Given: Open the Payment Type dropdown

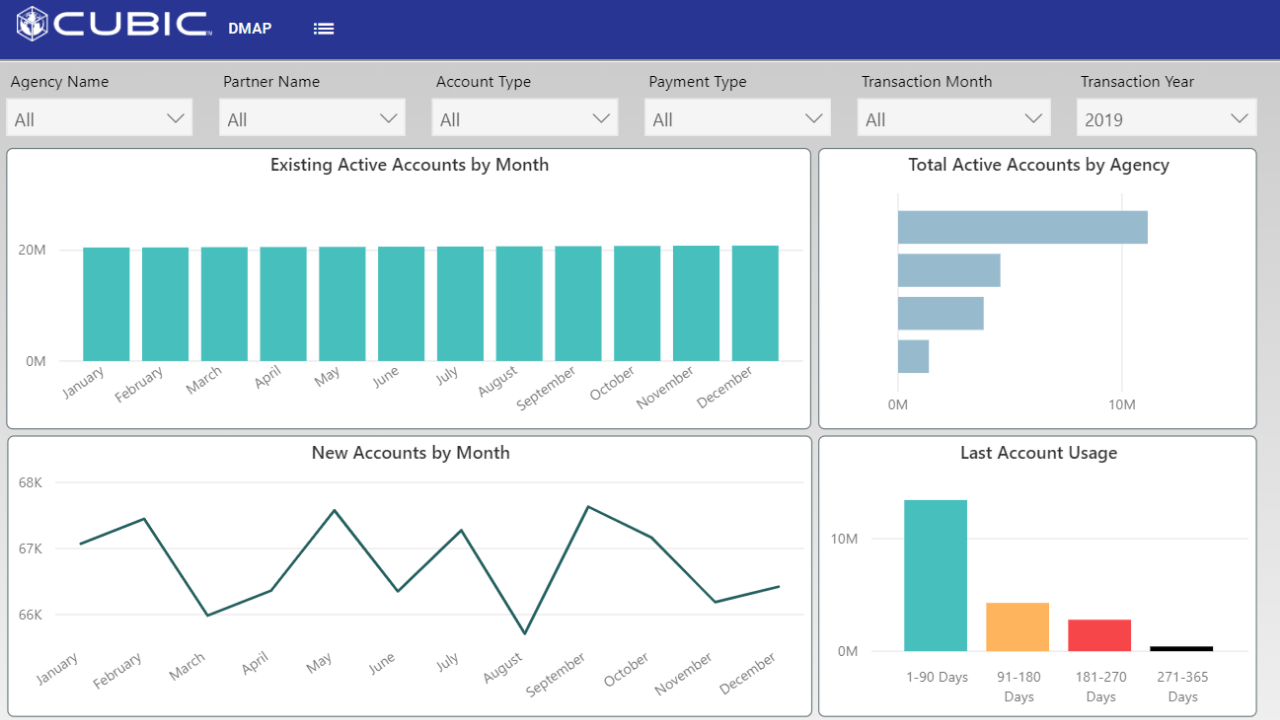Looking at the screenshot, I should pyautogui.click(x=737, y=118).
